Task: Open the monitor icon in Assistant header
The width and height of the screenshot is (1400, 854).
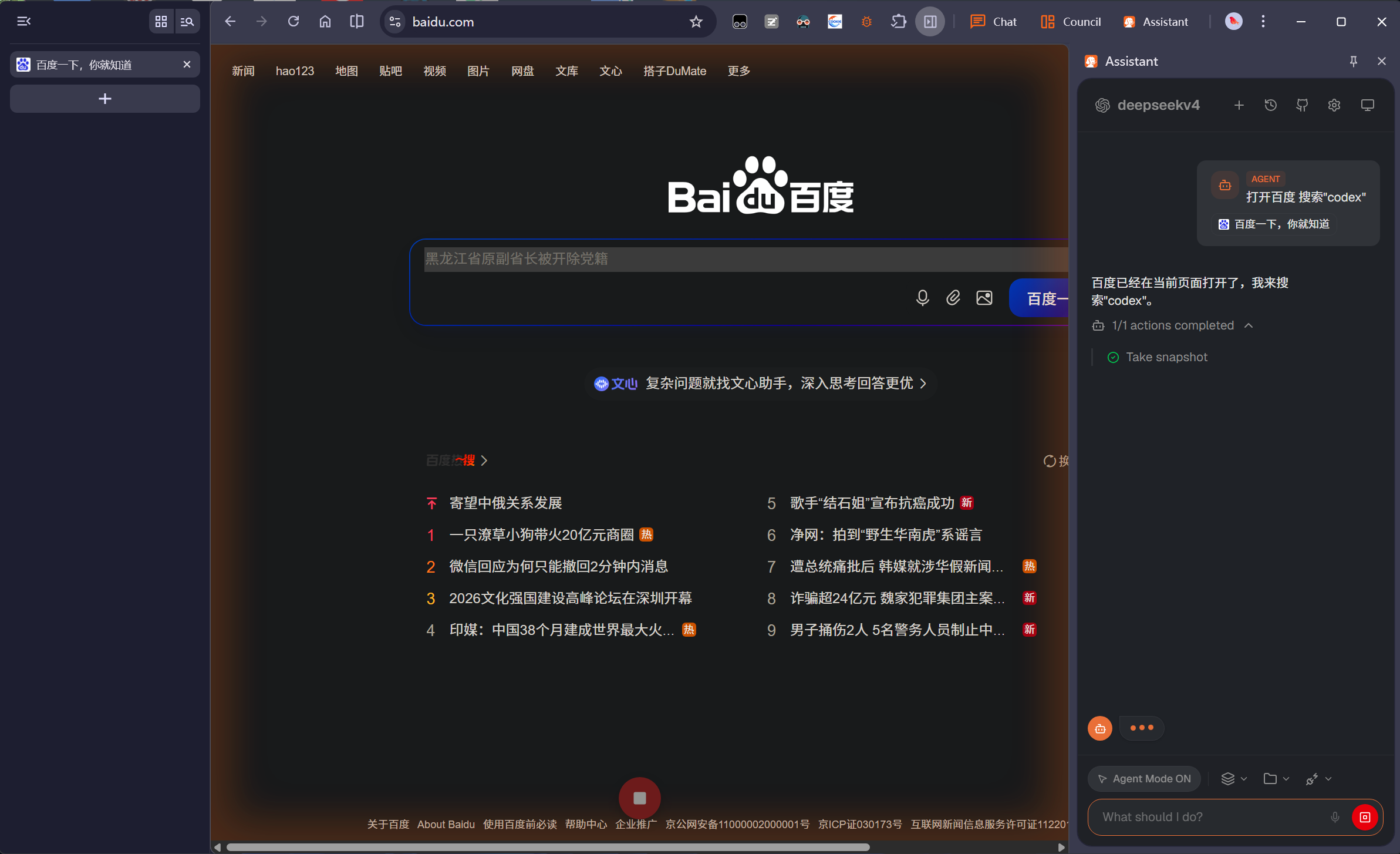Action: click(x=1368, y=105)
